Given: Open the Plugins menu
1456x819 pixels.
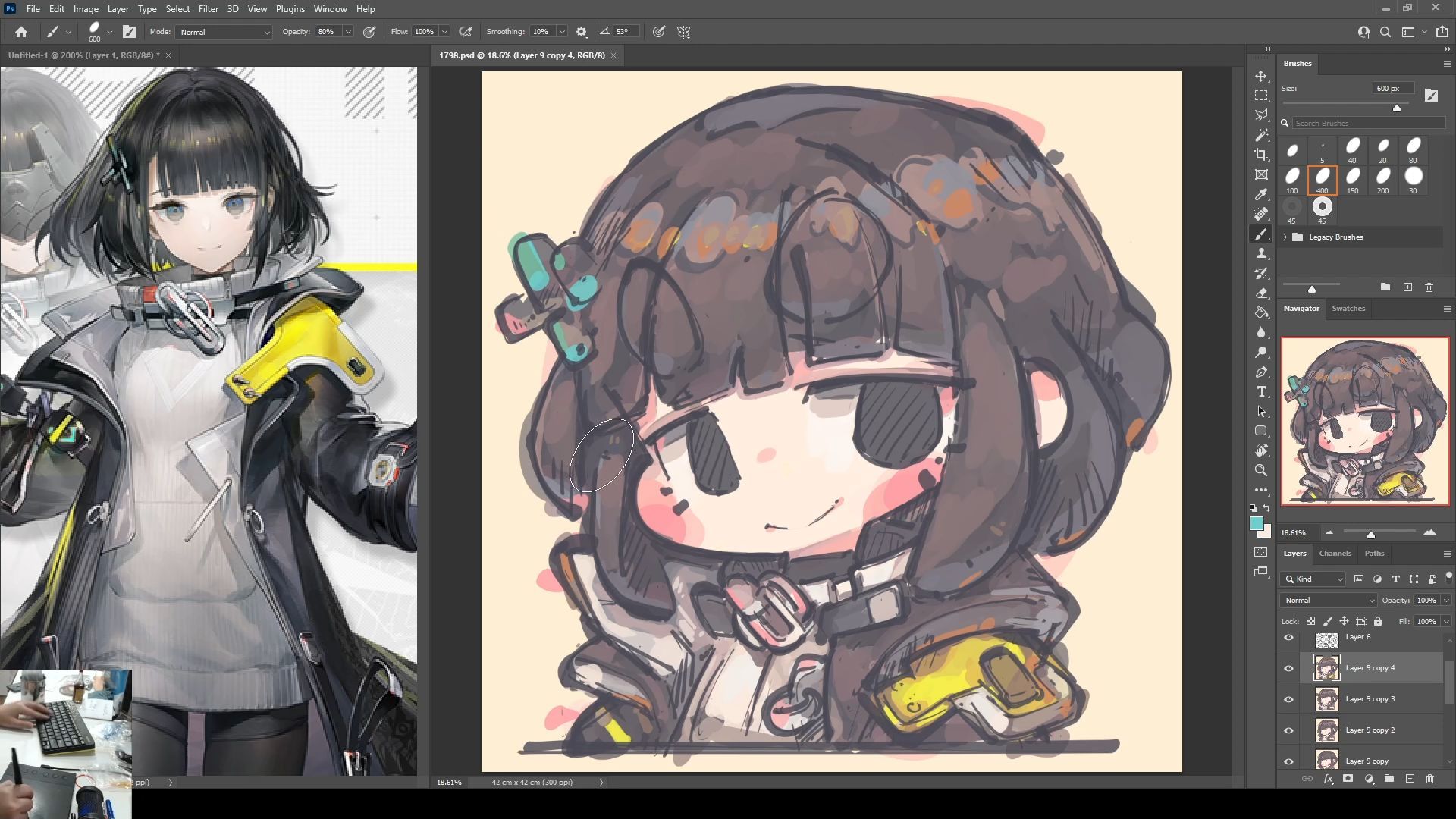Looking at the screenshot, I should pos(290,9).
